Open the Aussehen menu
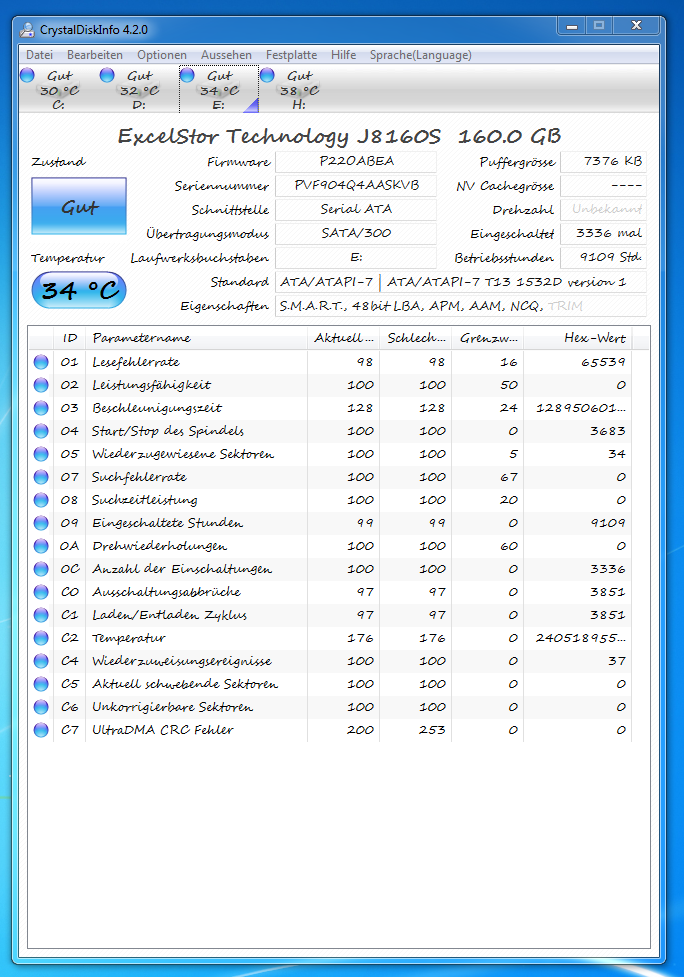Viewport: 684px width, 977px height. pyautogui.click(x=226, y=55)
